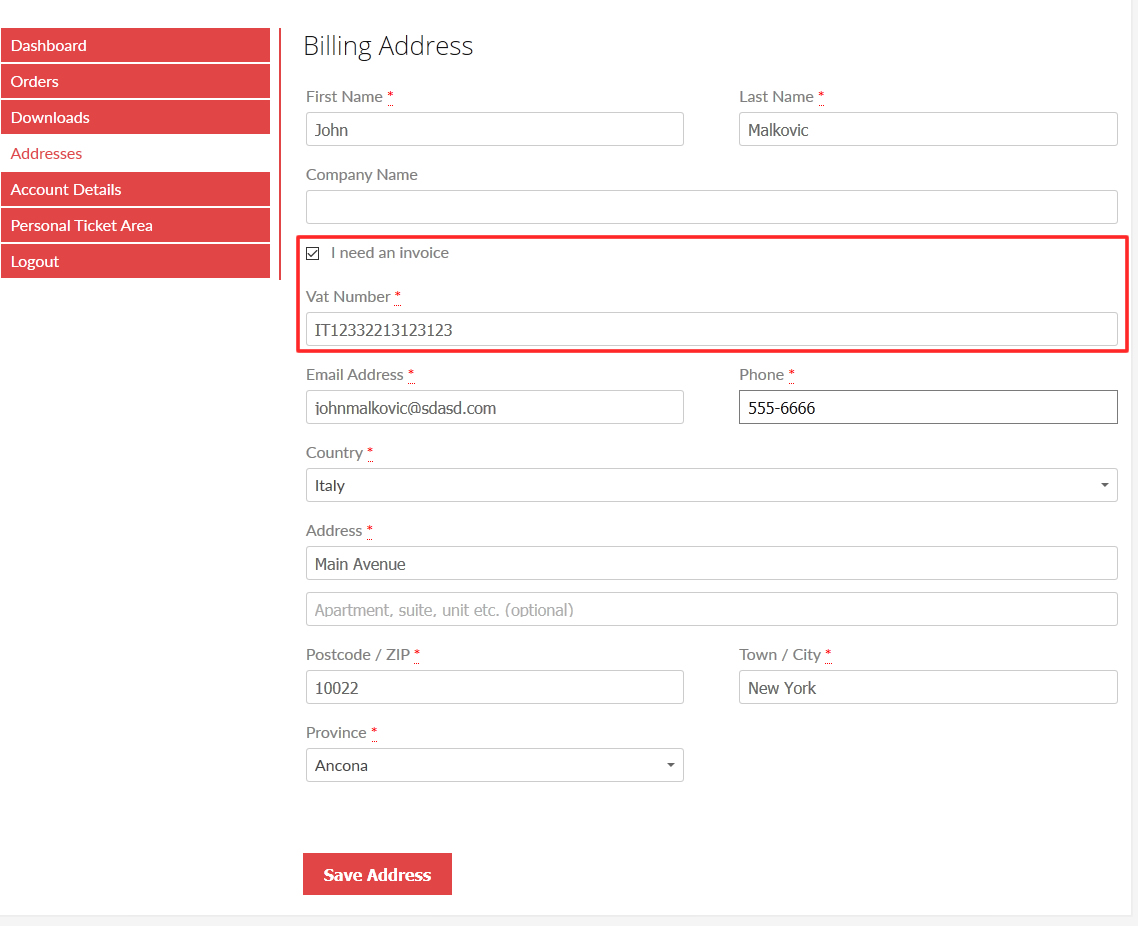Click Logout in the sidebar
The width and height of the screenshot is (1138, 926).
click(135, 261)
